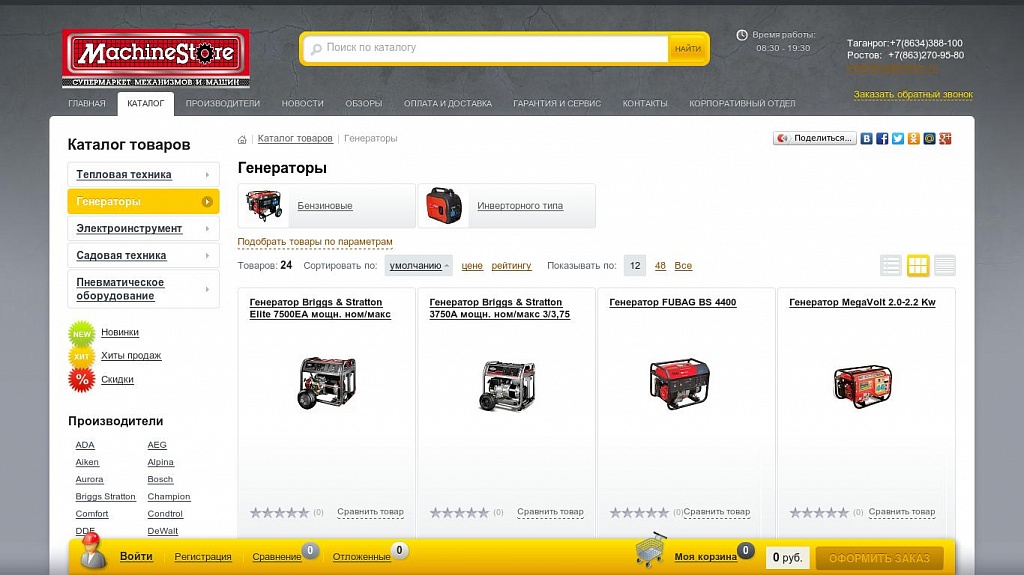Open the ГЛАВНАЯ tab
Viewport: 1024px width, 575px height.
(x=87, y=103)
